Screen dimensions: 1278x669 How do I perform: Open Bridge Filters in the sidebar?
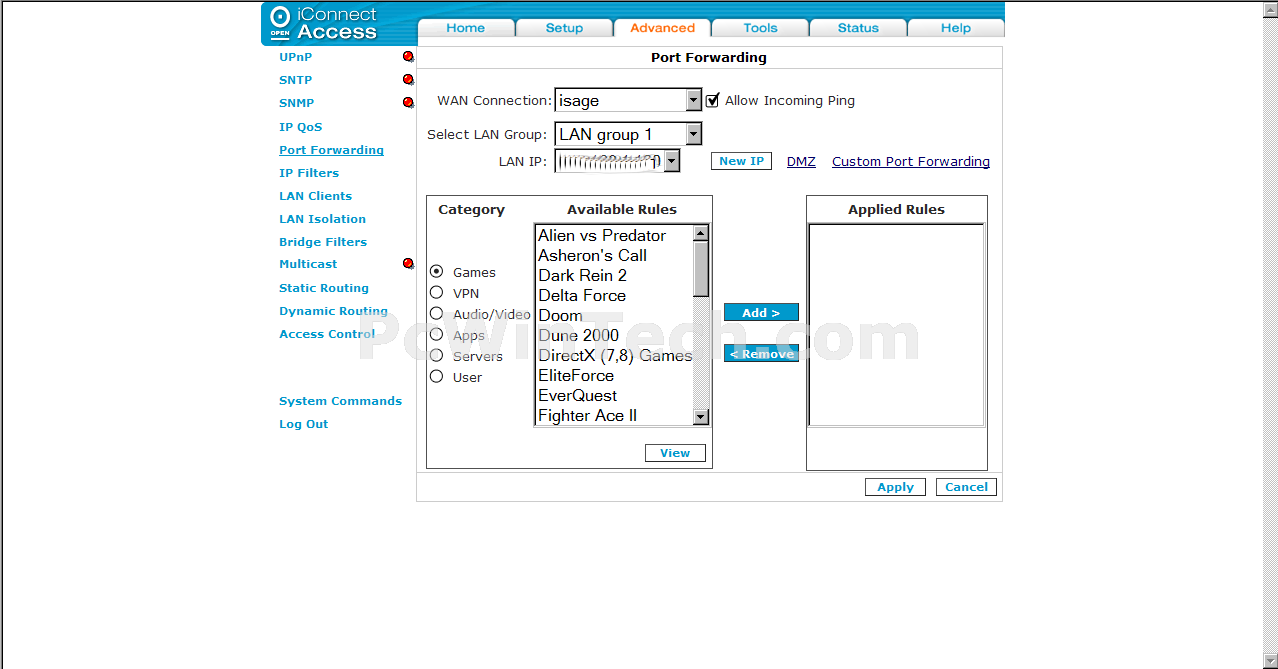click(323, 242)
